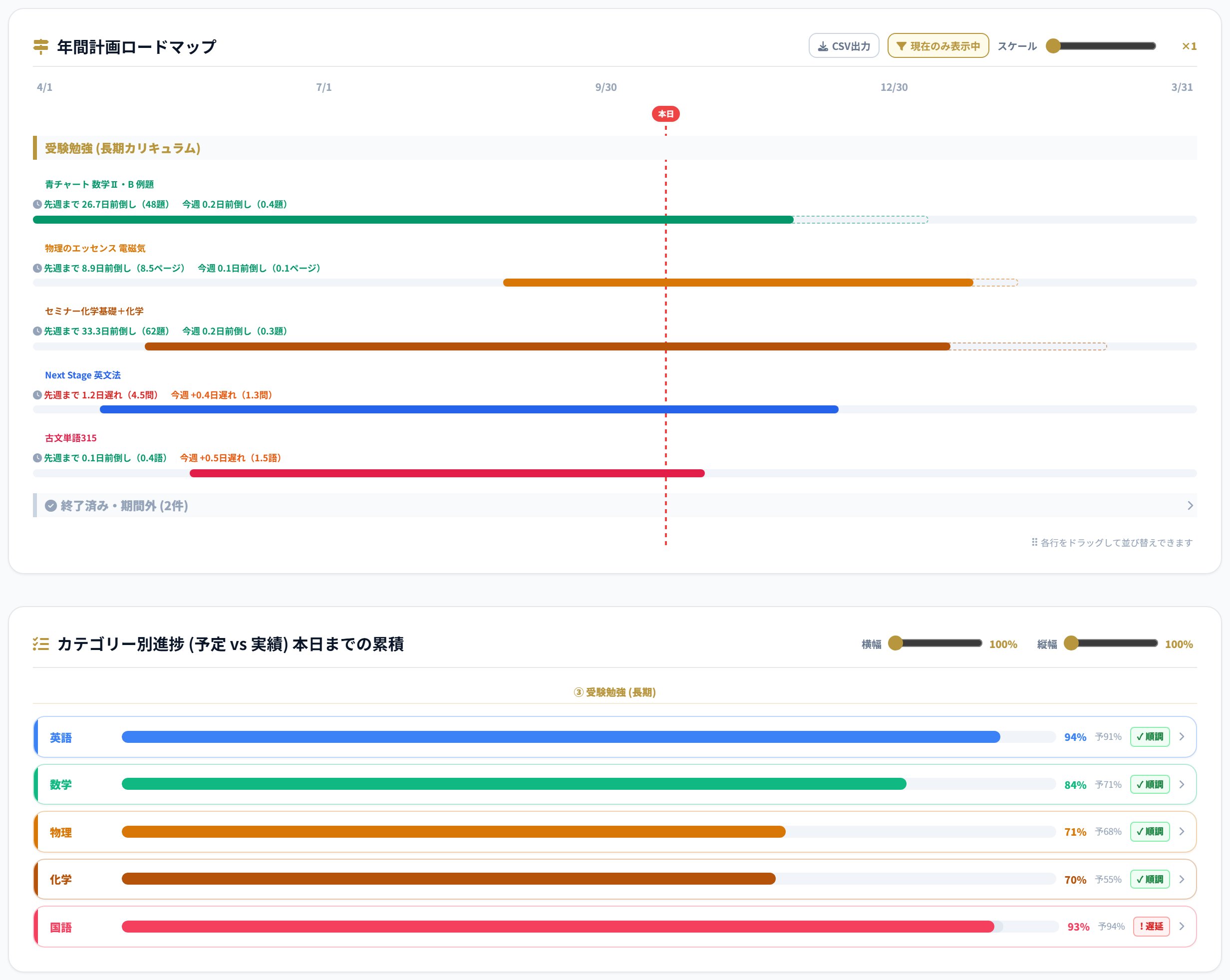Click the roadmap signpost icon beside 年間計画ロードマップ
1230x980 pixels.
pyautogui.click(x=40, y=47)
